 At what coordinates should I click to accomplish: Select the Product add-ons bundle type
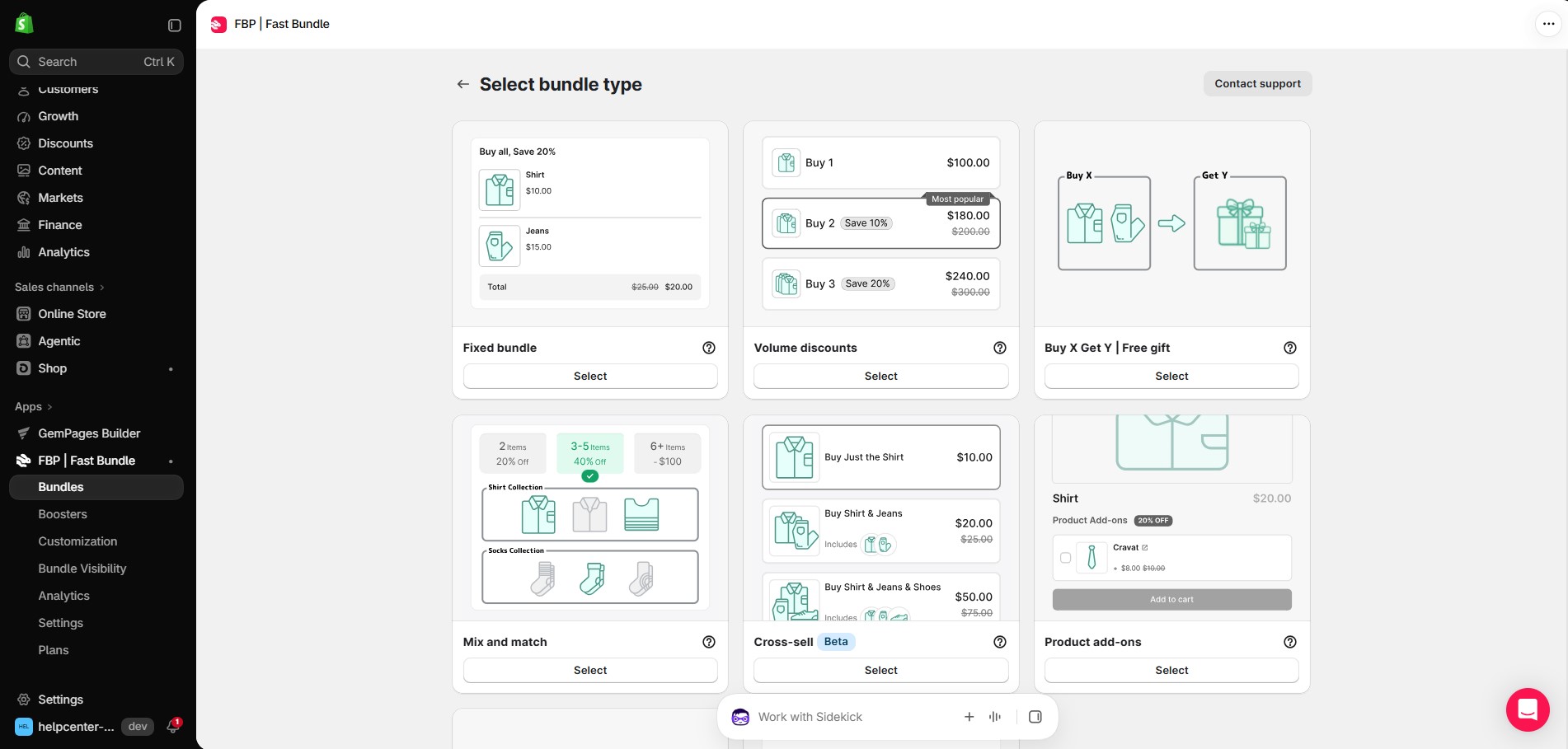point(1171,670)
